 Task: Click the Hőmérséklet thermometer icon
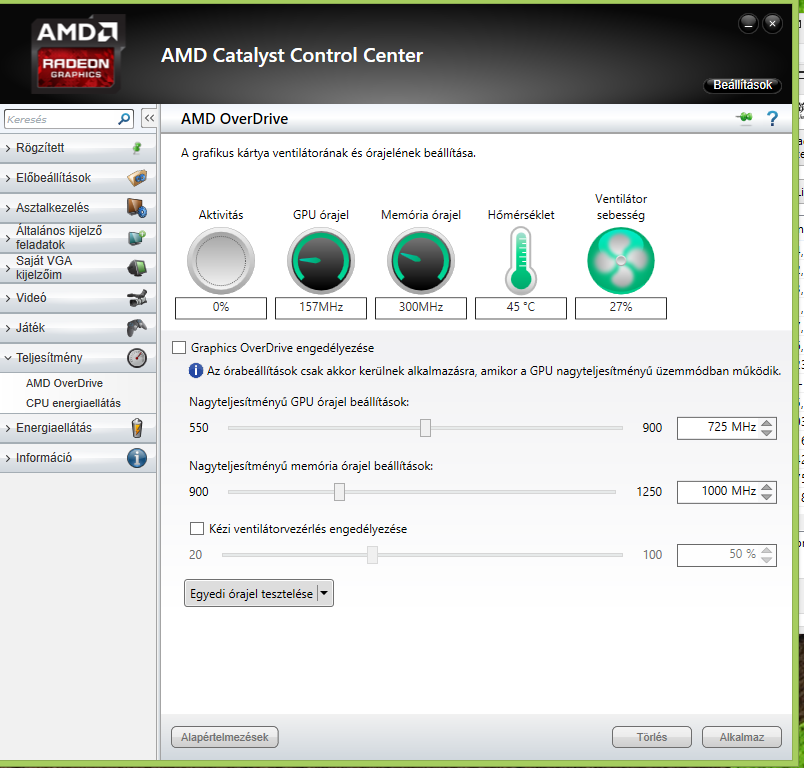521,261
